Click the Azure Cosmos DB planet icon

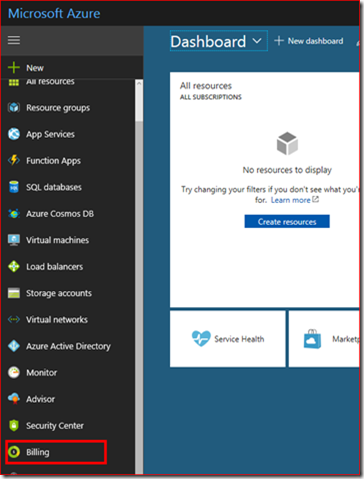pyautogui.click(x=14, y=213)
